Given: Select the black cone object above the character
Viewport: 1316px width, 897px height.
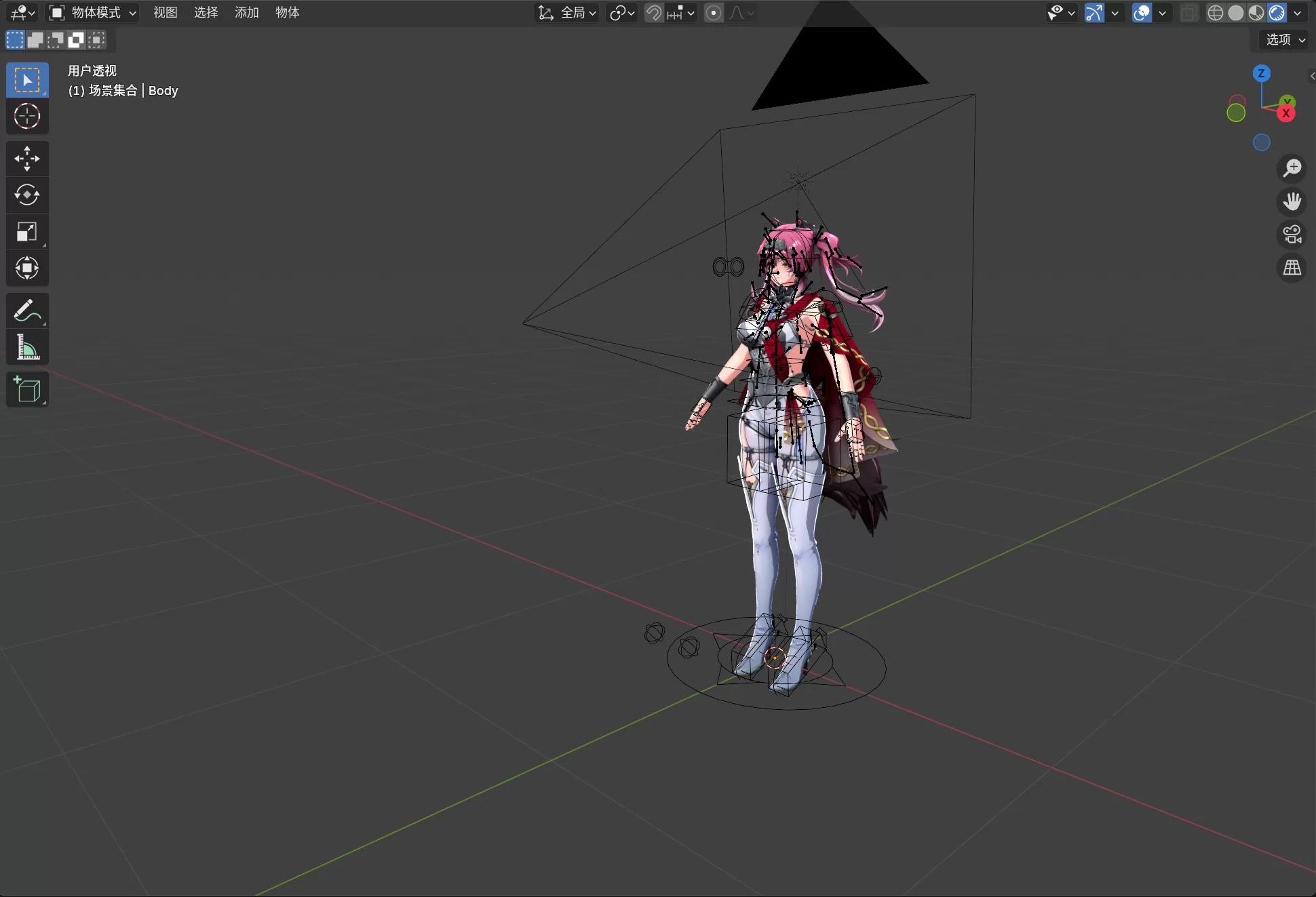Looking at the screenshot, I should click(x=838, y=61).
